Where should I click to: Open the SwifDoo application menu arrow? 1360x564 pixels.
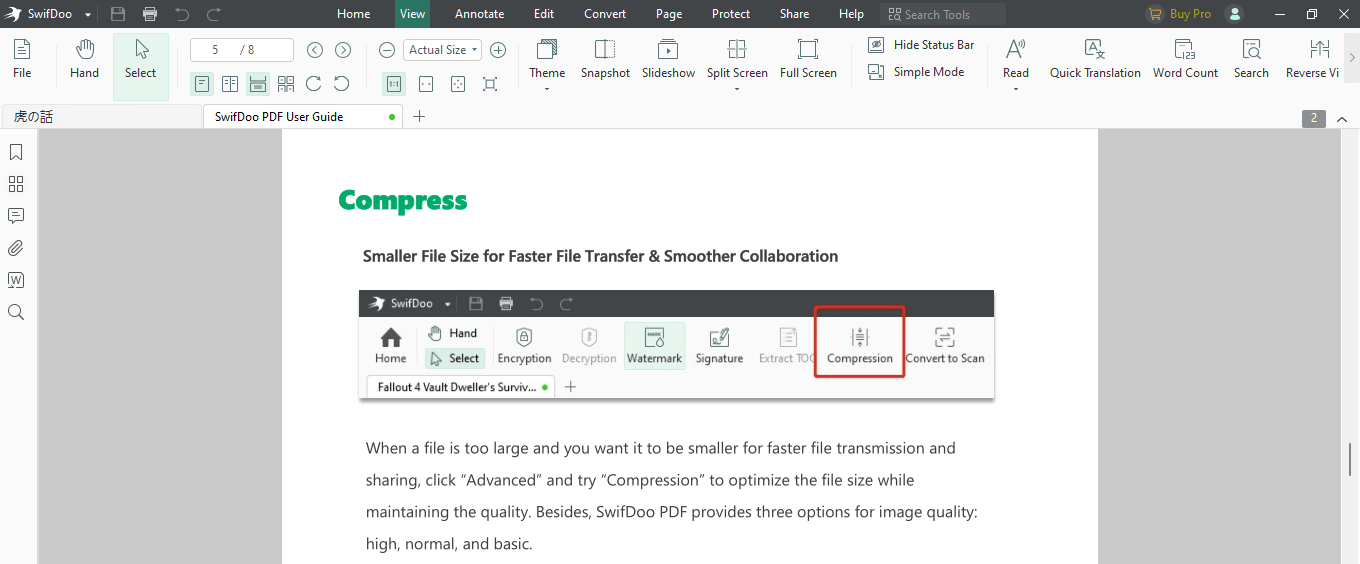[x=88, y=15]
